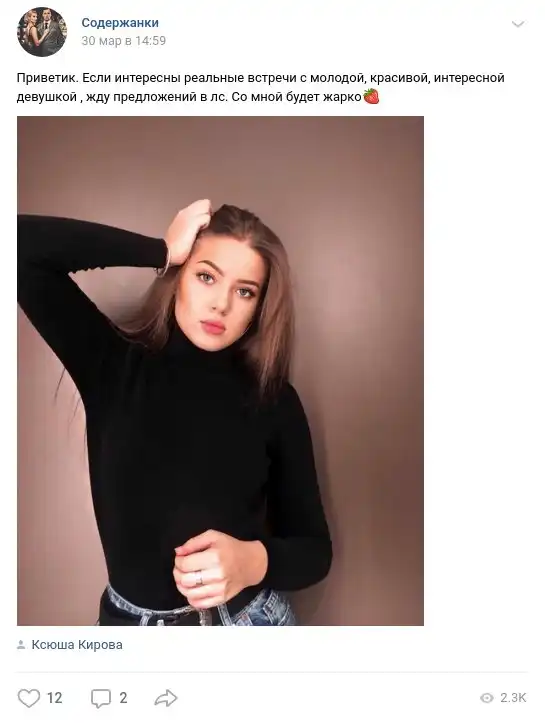
Task: Open the Содержанки community avatar
Action: click(42, 32)
